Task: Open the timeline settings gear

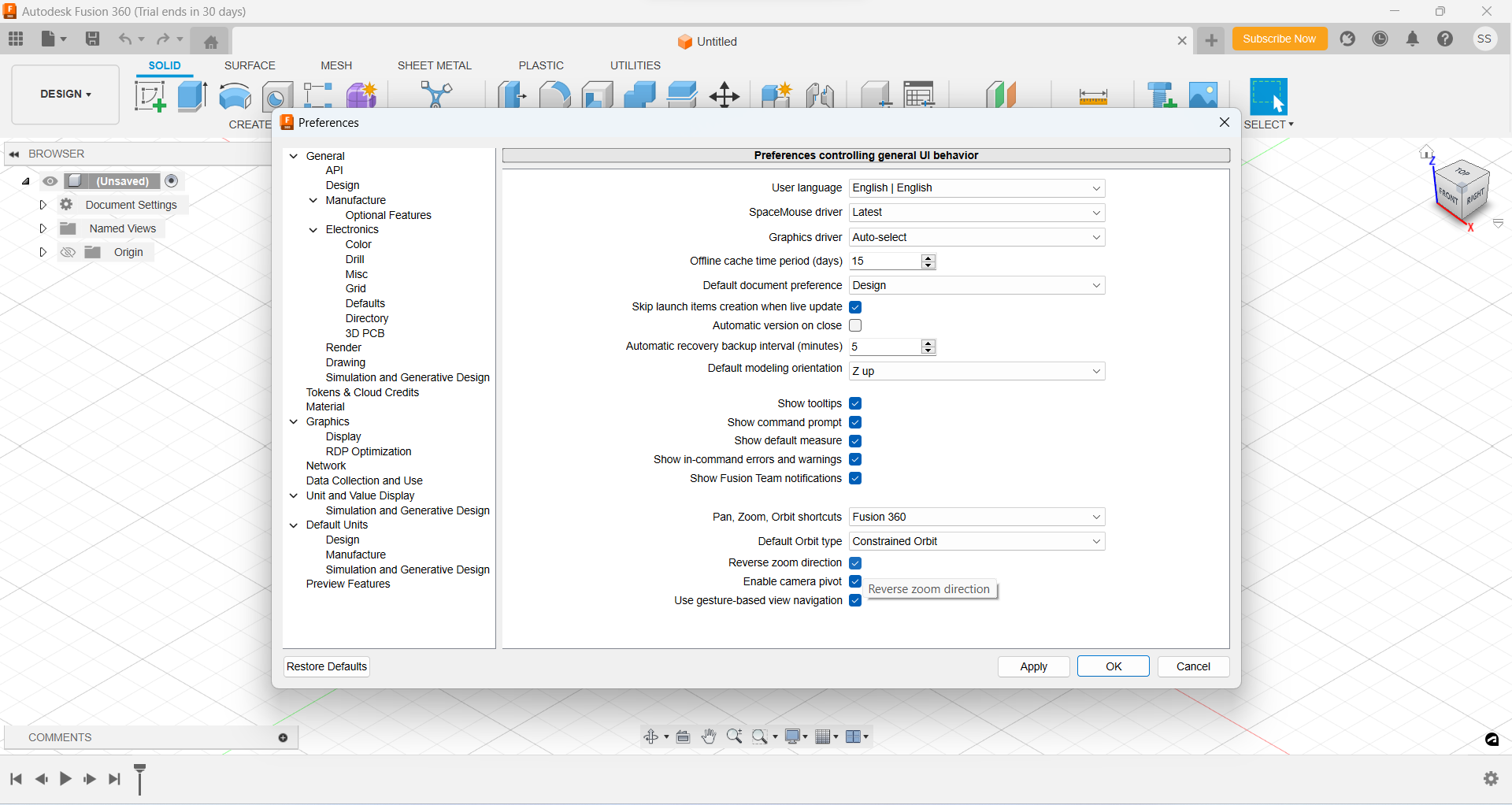Action: (1491, 778)
